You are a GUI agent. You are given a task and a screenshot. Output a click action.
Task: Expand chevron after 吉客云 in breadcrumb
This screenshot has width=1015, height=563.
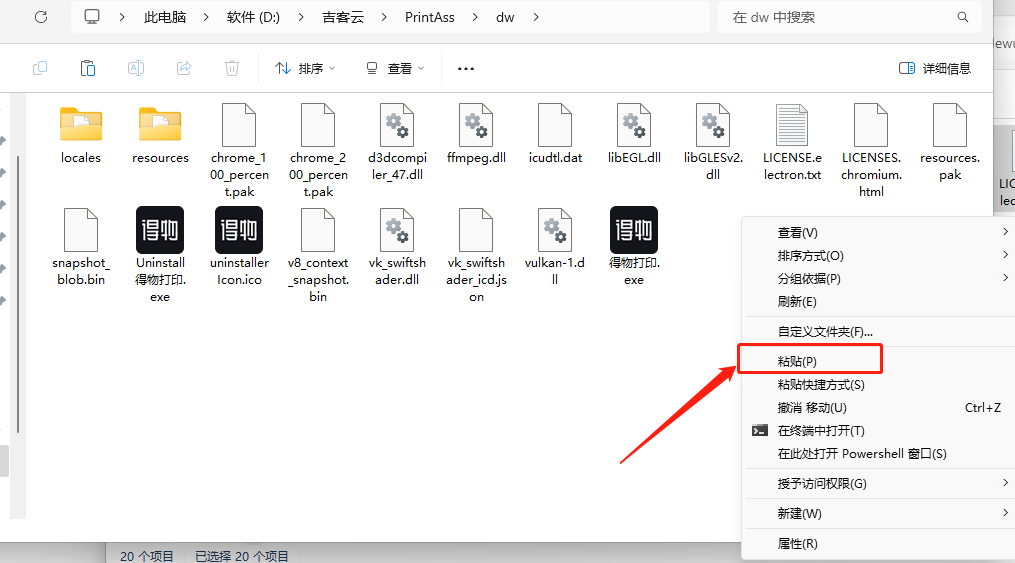pyautogui.click(x=384, y=17)
